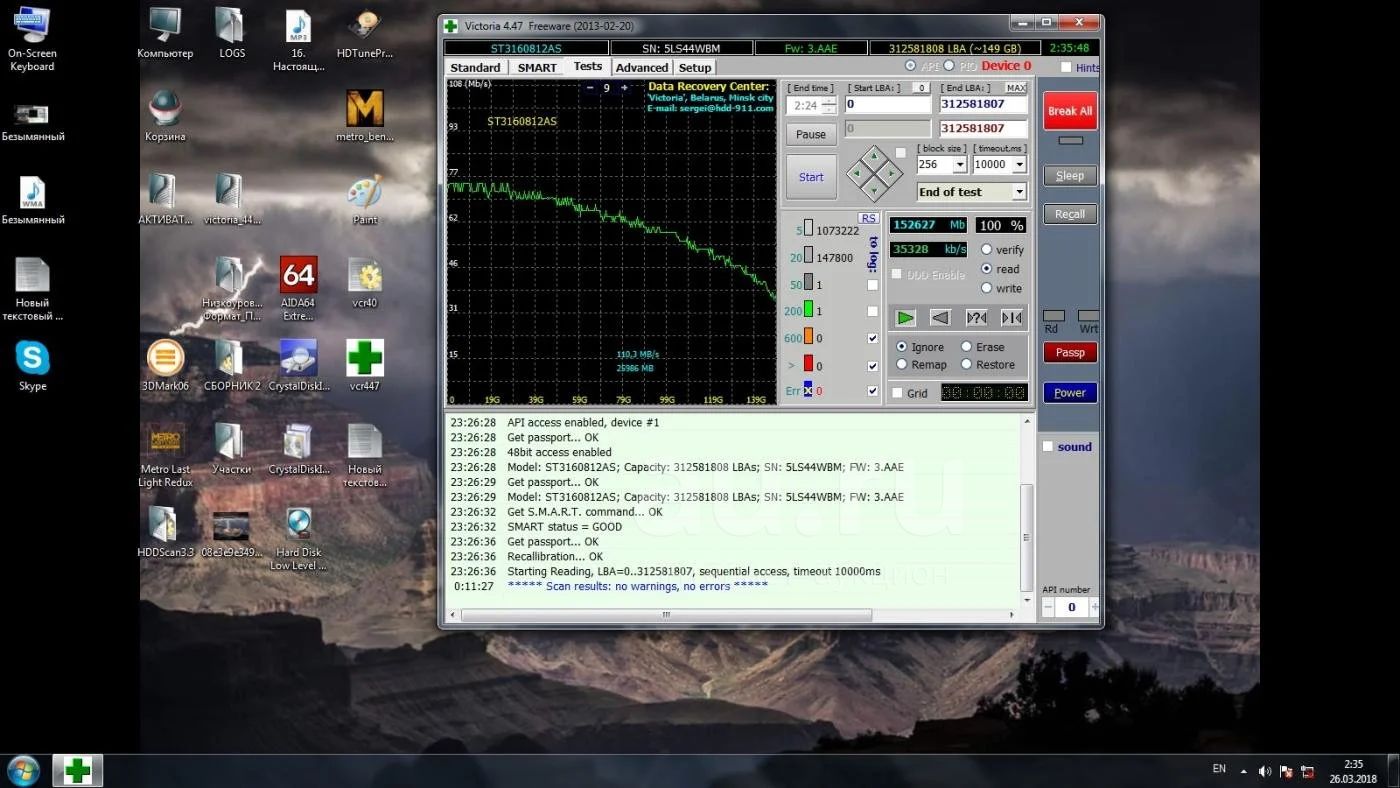Open the СБОРНИК 2 folder
This screenshot has width=1400, height=788.
coord(232,366)
